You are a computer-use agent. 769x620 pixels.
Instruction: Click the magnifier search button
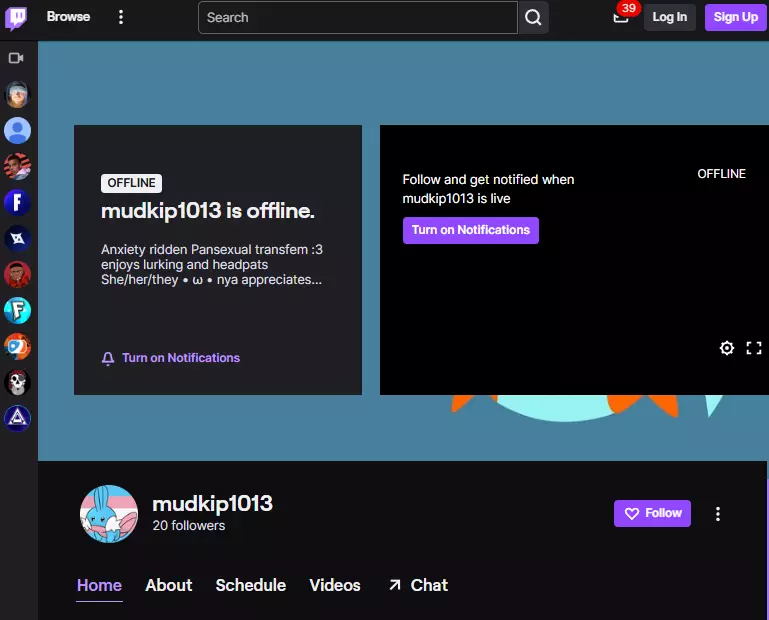533,18
